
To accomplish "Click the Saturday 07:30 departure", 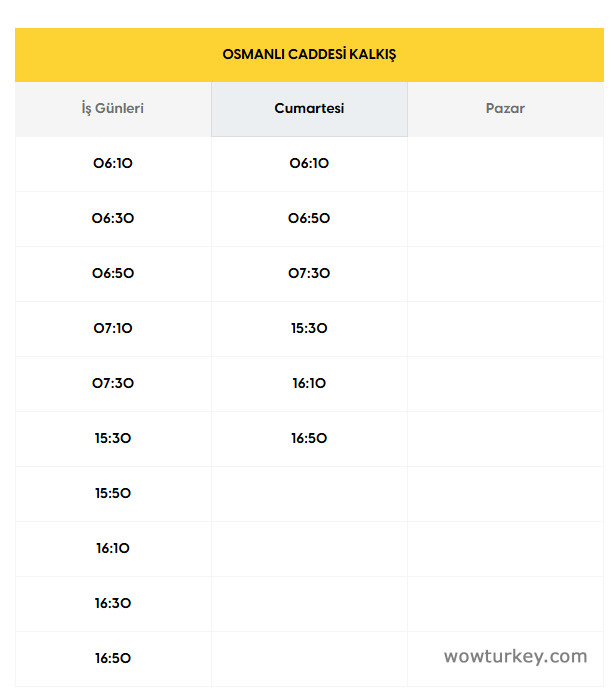I will (309, 273).
